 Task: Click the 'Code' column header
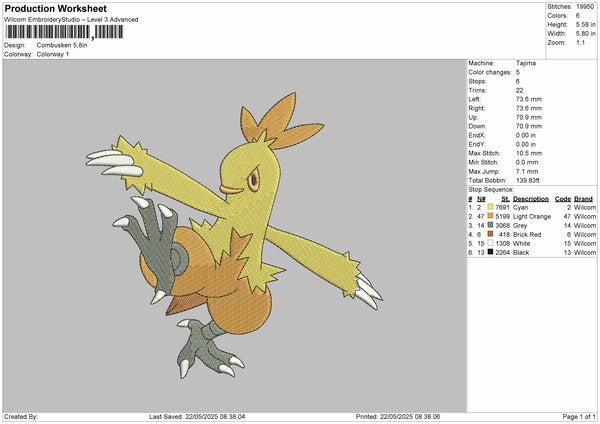pyautogui.click(x=563, y=199)
